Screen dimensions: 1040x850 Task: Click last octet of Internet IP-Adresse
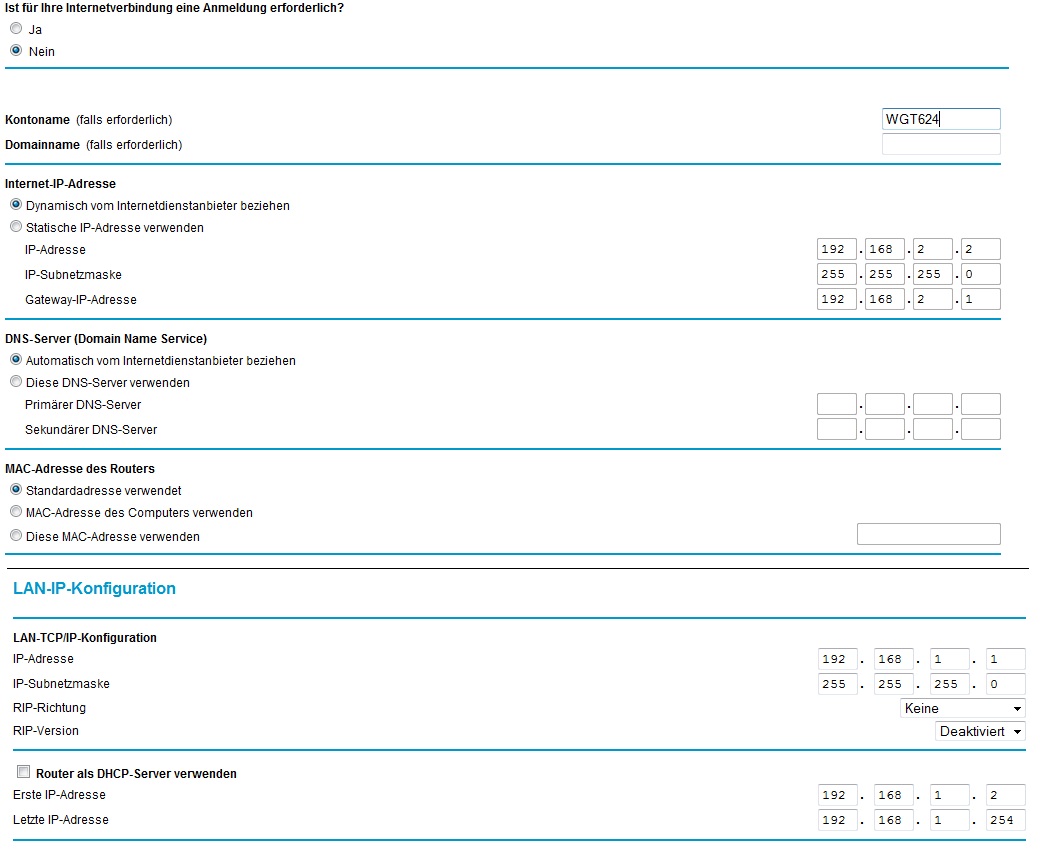point(980,249)
